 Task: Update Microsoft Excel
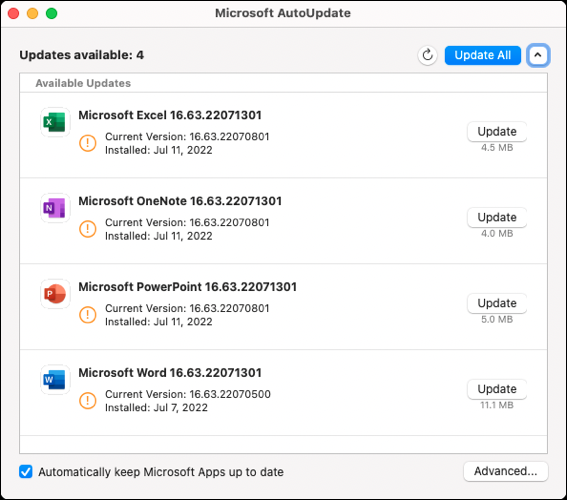[x=497, y=132]
